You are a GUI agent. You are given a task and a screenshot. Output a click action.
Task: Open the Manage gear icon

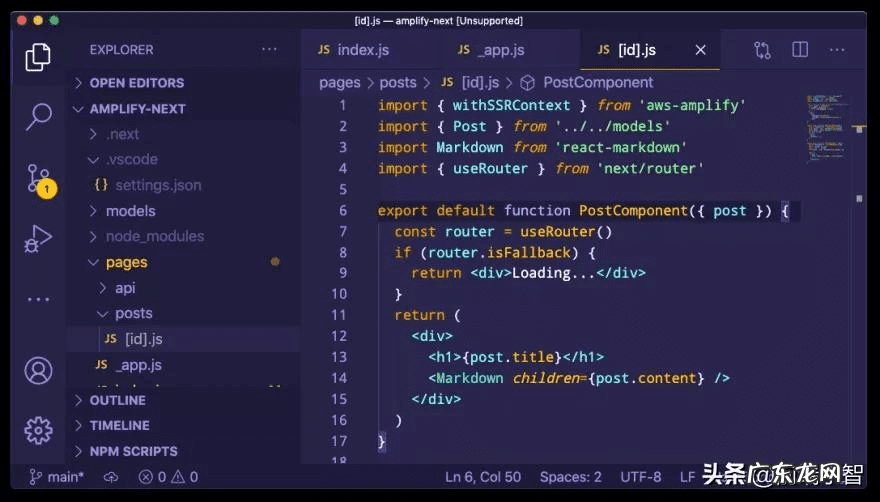click(38, 430)
